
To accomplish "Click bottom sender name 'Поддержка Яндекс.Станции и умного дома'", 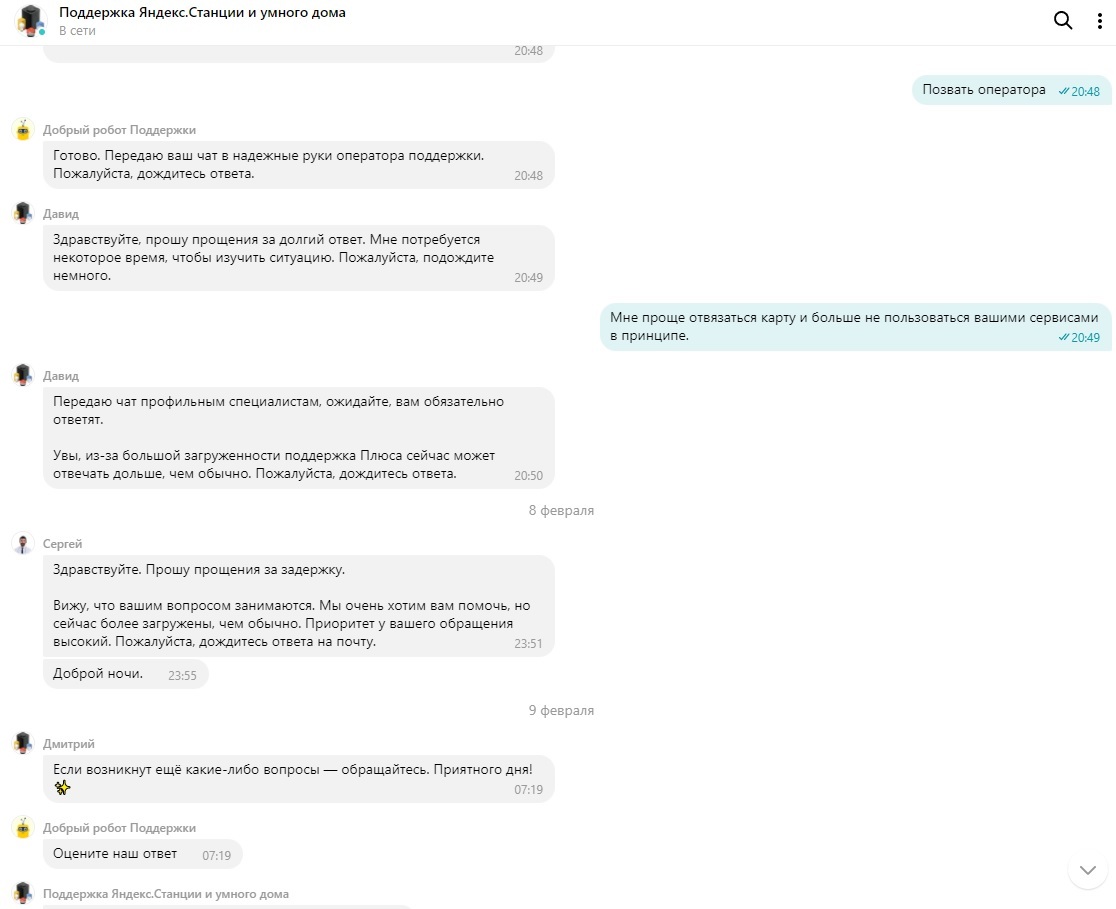I will 165,894.
